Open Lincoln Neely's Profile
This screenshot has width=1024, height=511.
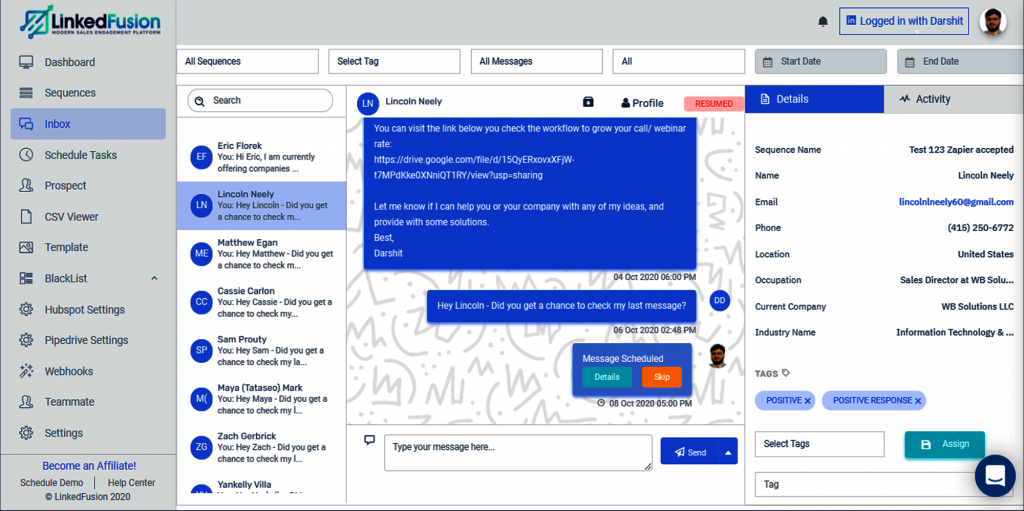pos(642,103)
